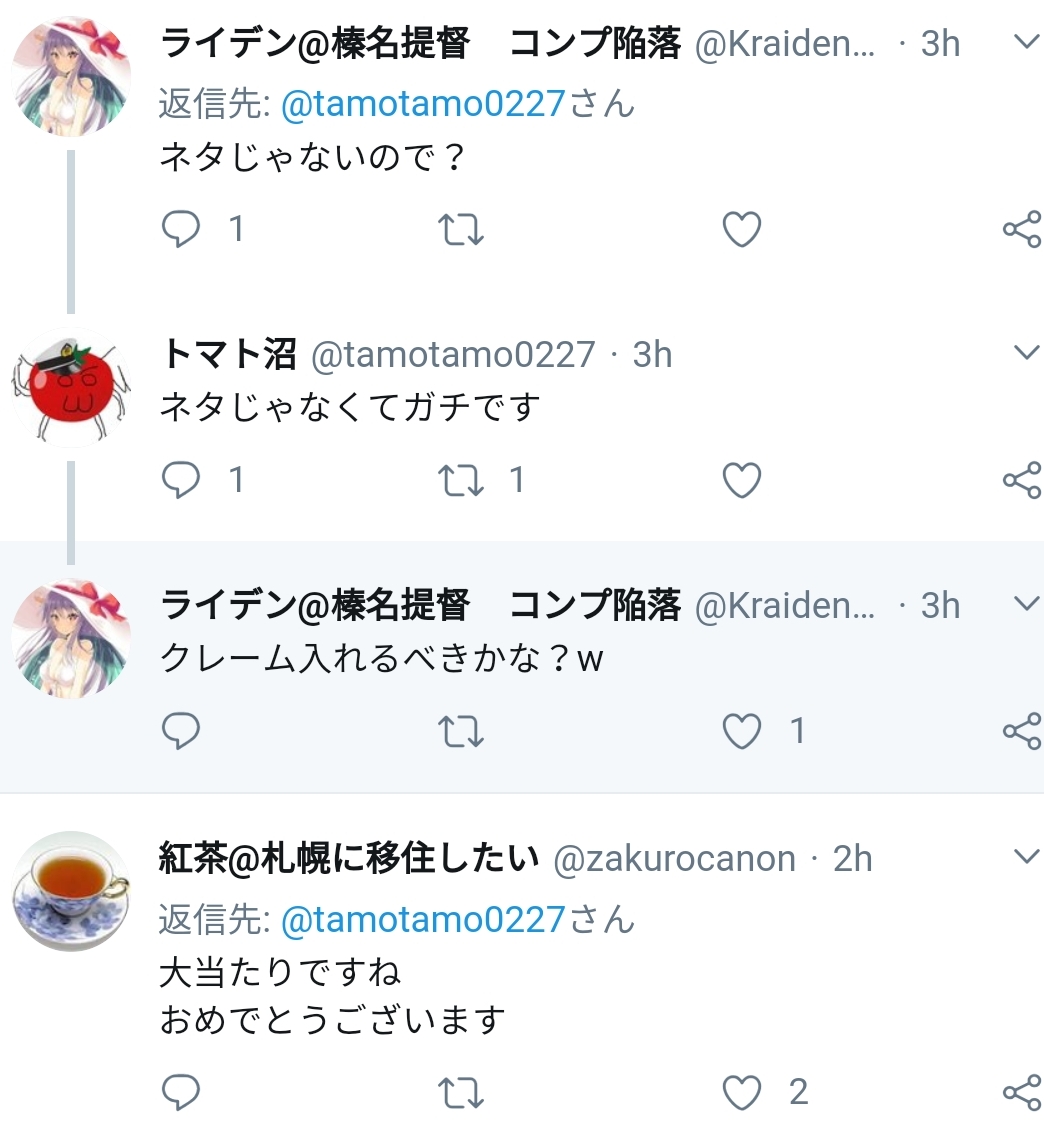Share the 紅茶 user's tweet
1044x1141 pixels.
pyautogui.click(x=1022, y=1092)
